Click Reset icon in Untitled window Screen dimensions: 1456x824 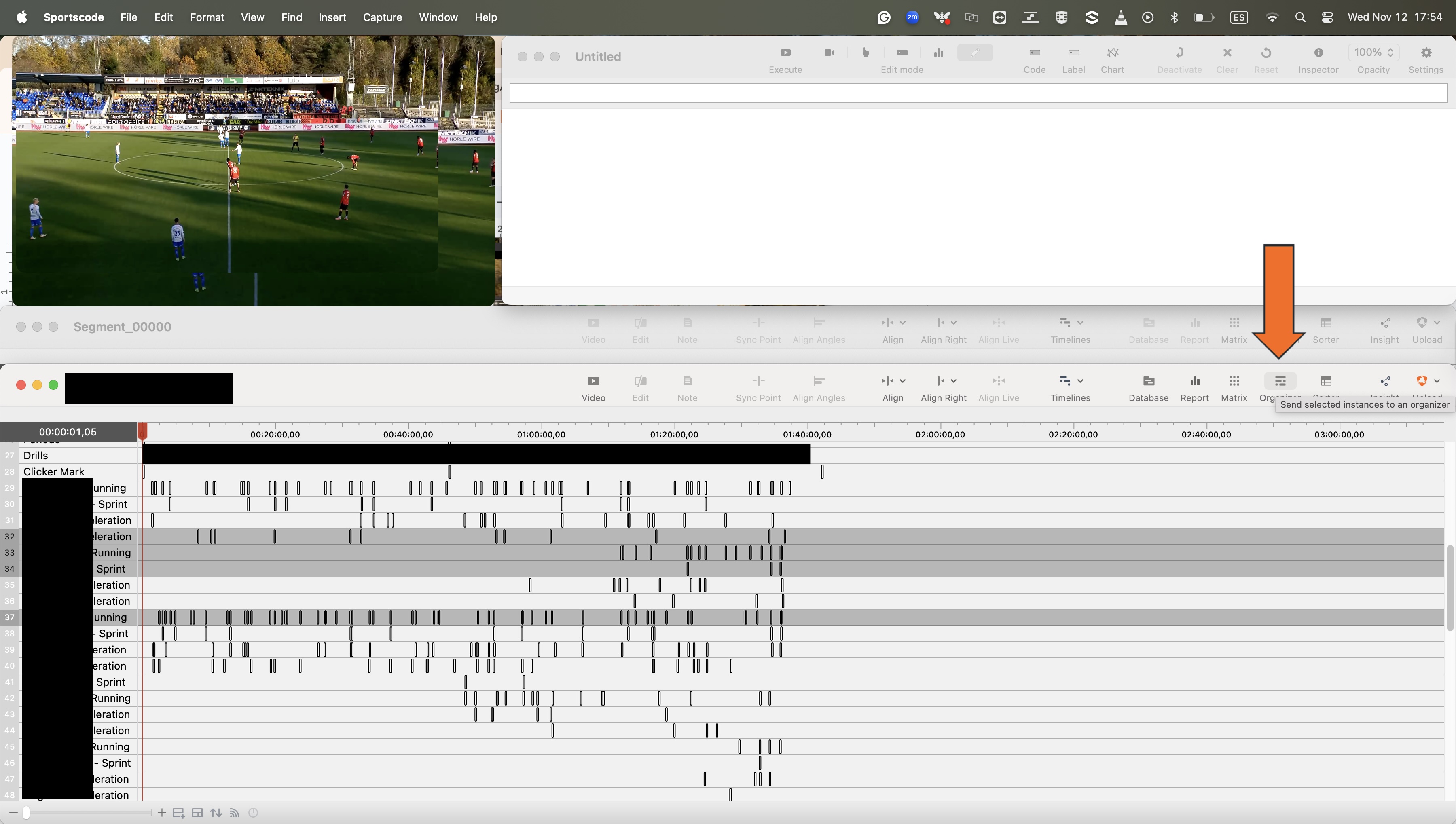pyautogui.click(x=1266, y=53)
